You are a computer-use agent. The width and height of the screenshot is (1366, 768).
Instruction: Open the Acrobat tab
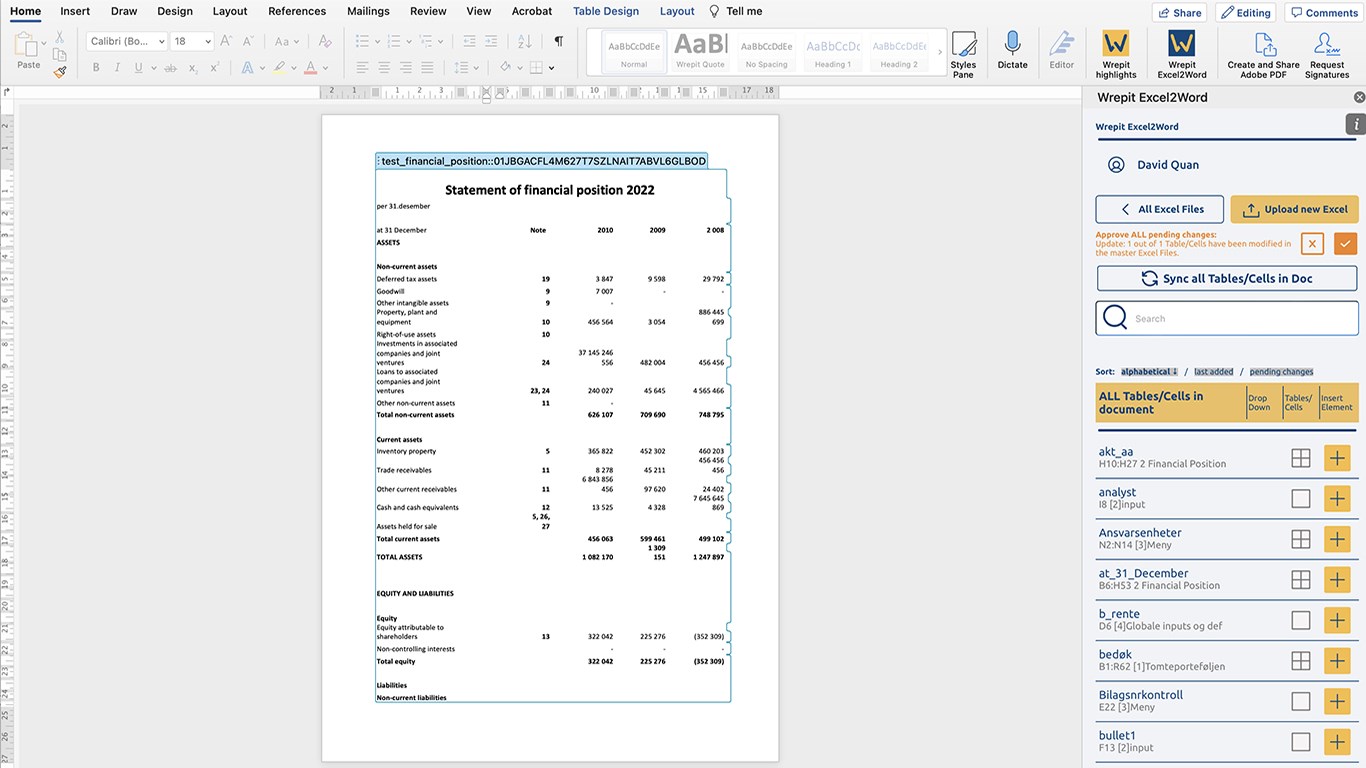coord(532,11)
